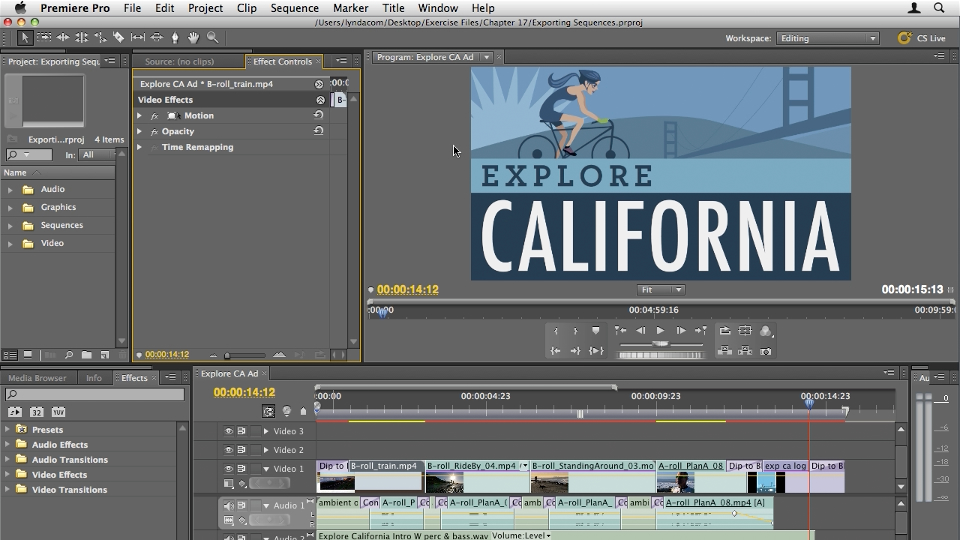Expand the Audio bin

click(x=10, y=190)
